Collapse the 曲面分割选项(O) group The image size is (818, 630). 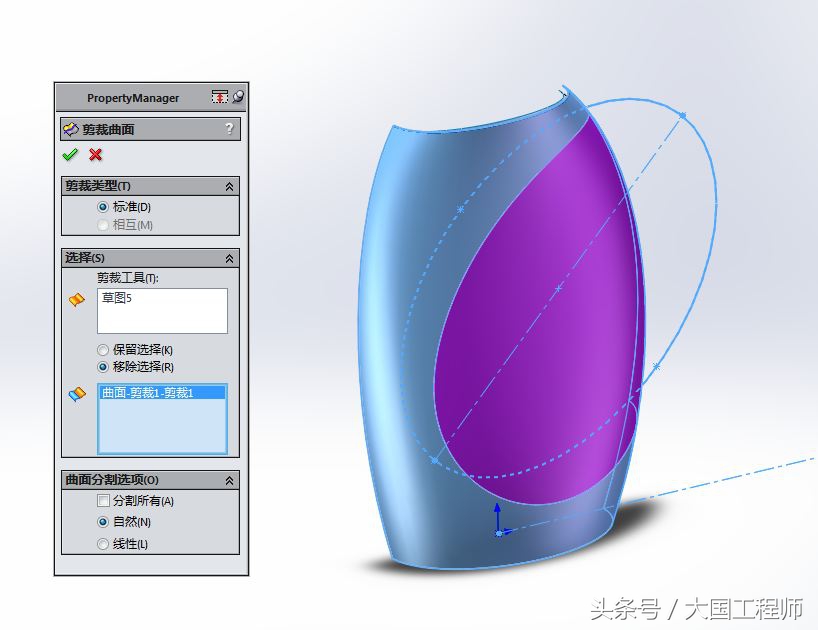point(230,480)
